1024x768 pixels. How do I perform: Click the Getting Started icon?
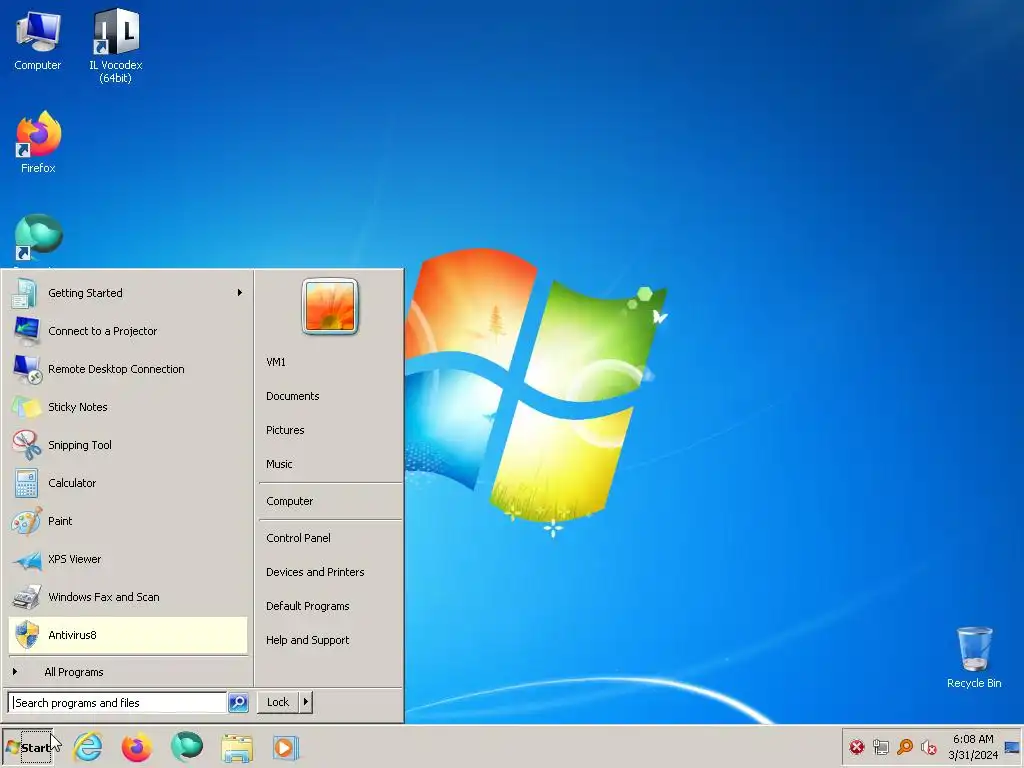(25, 293)
